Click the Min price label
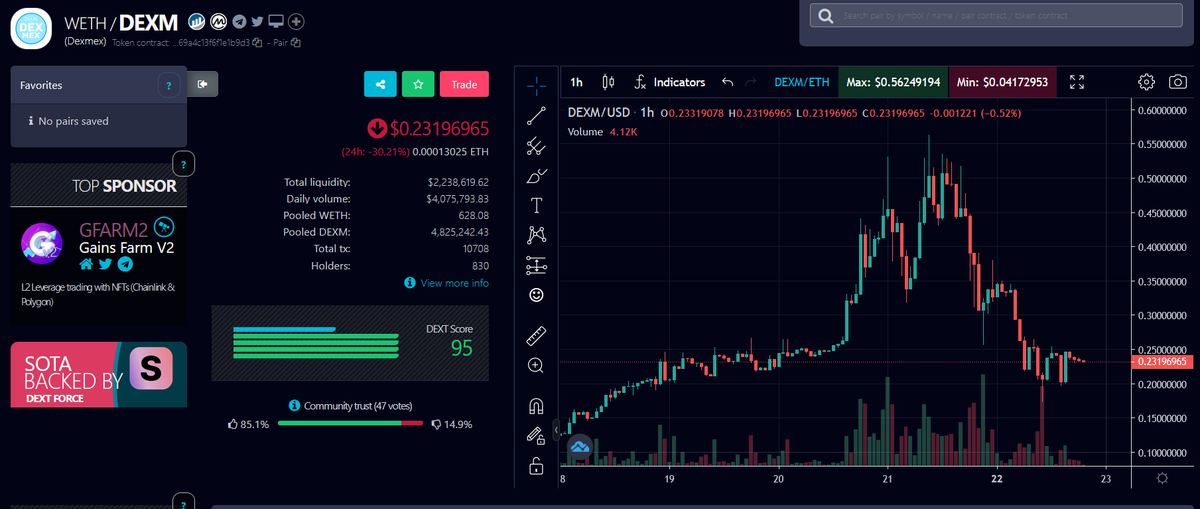 coord(1002,82)
